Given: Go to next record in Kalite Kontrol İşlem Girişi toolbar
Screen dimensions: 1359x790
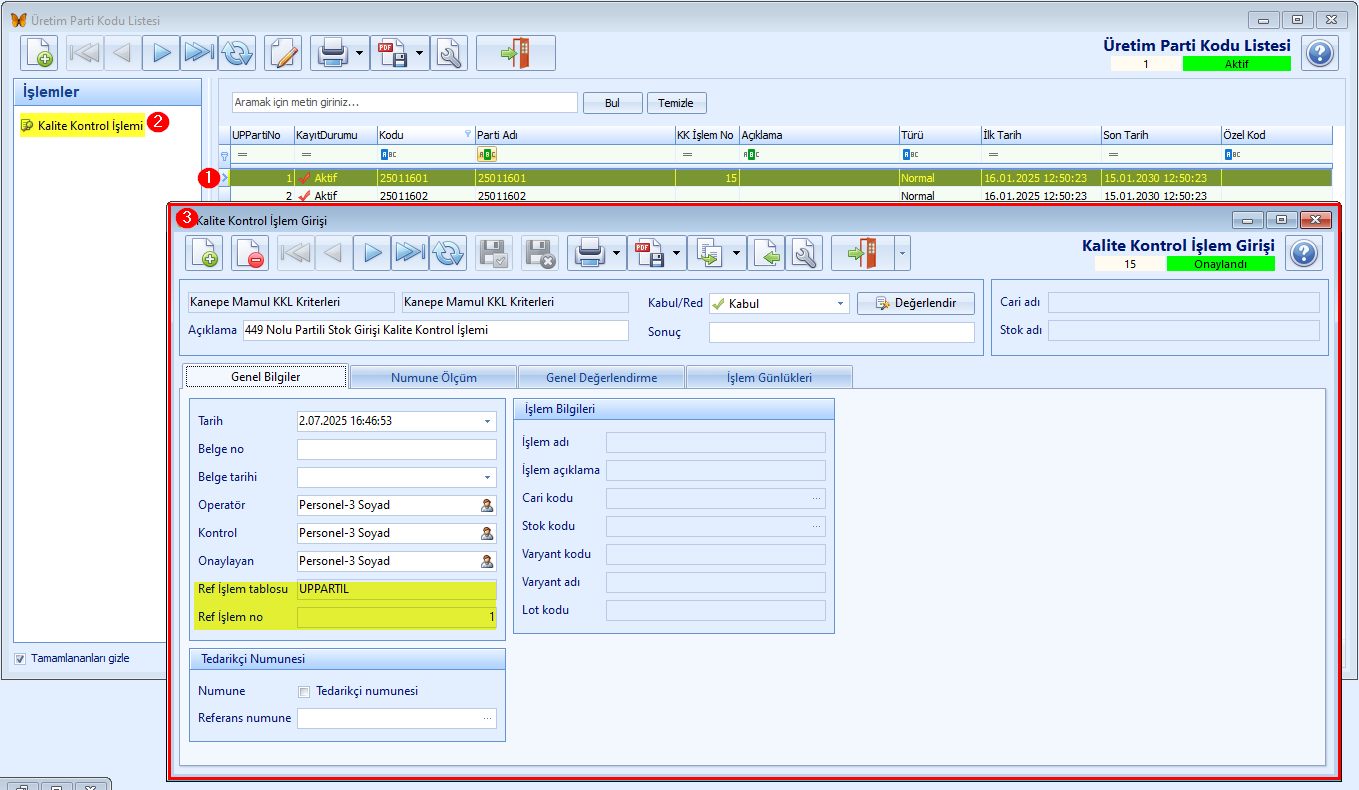Looking at the screenshot, I should [372, 254].
